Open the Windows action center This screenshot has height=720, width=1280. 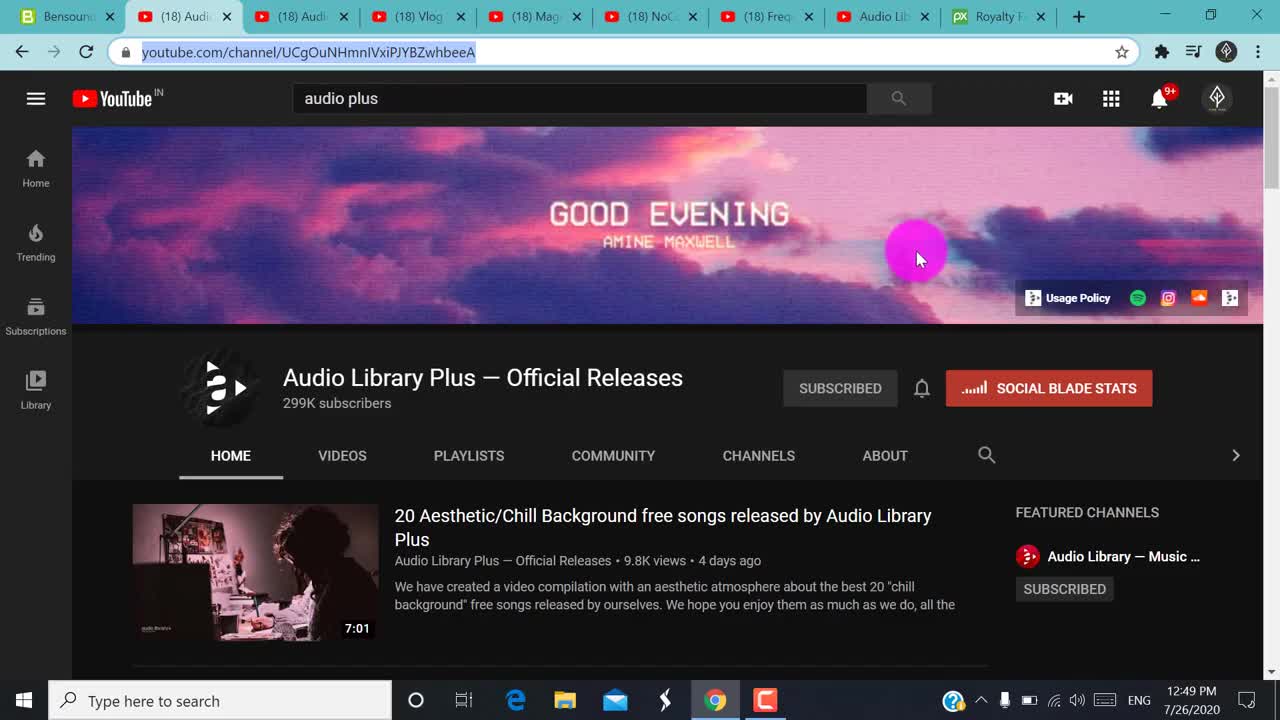coord(1247,700)
